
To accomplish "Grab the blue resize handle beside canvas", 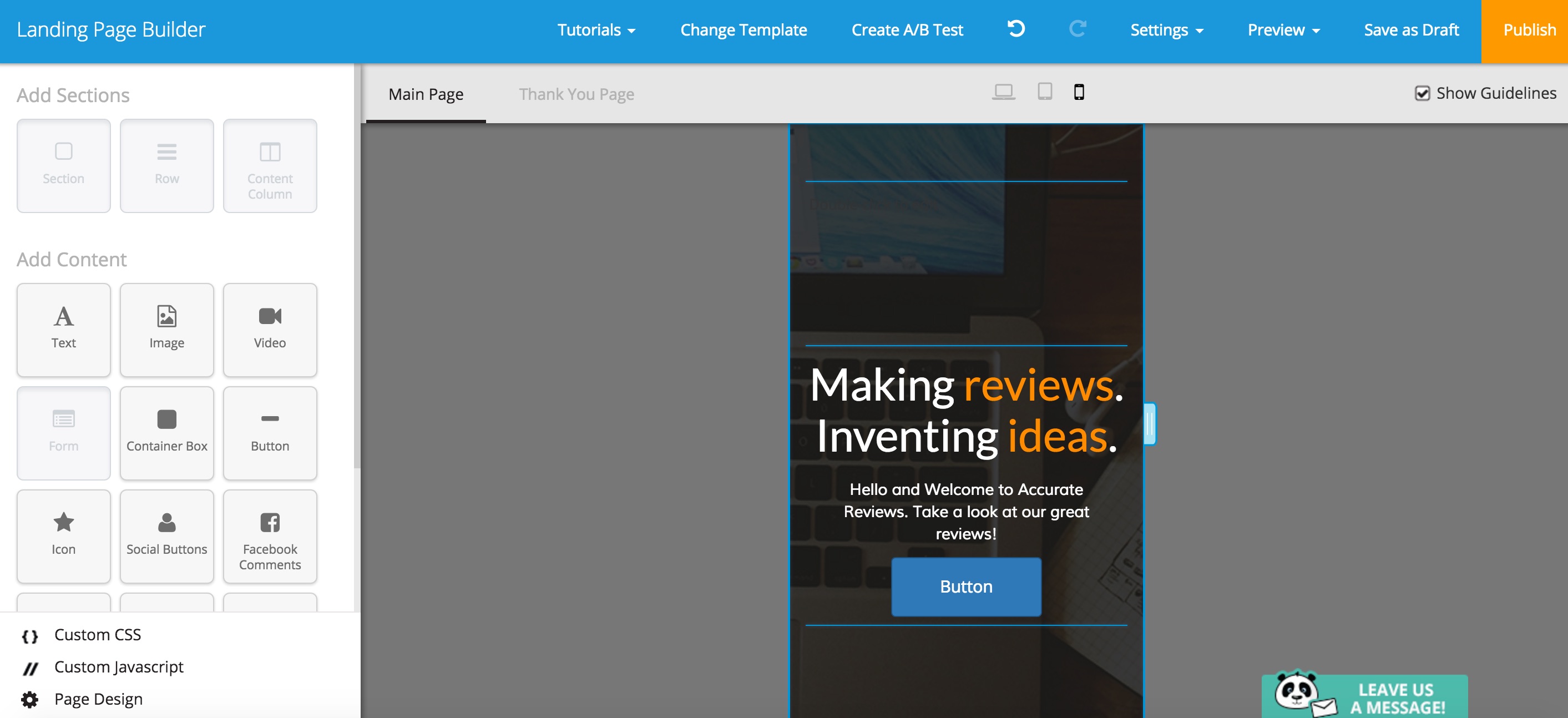I will [x=1149, y=423].
